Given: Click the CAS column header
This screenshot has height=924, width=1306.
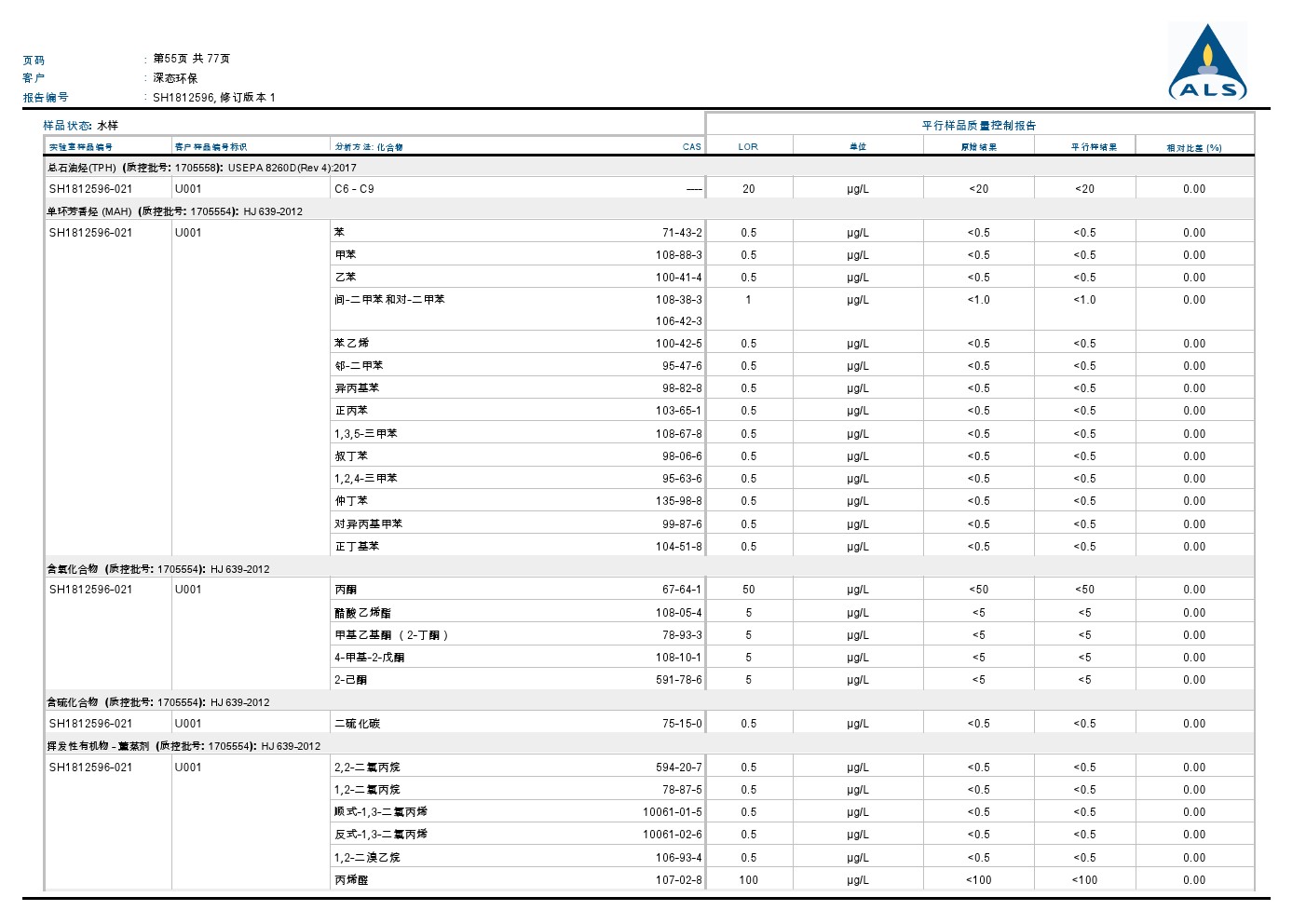Looking at the screenshot, I should click(691, 147).
